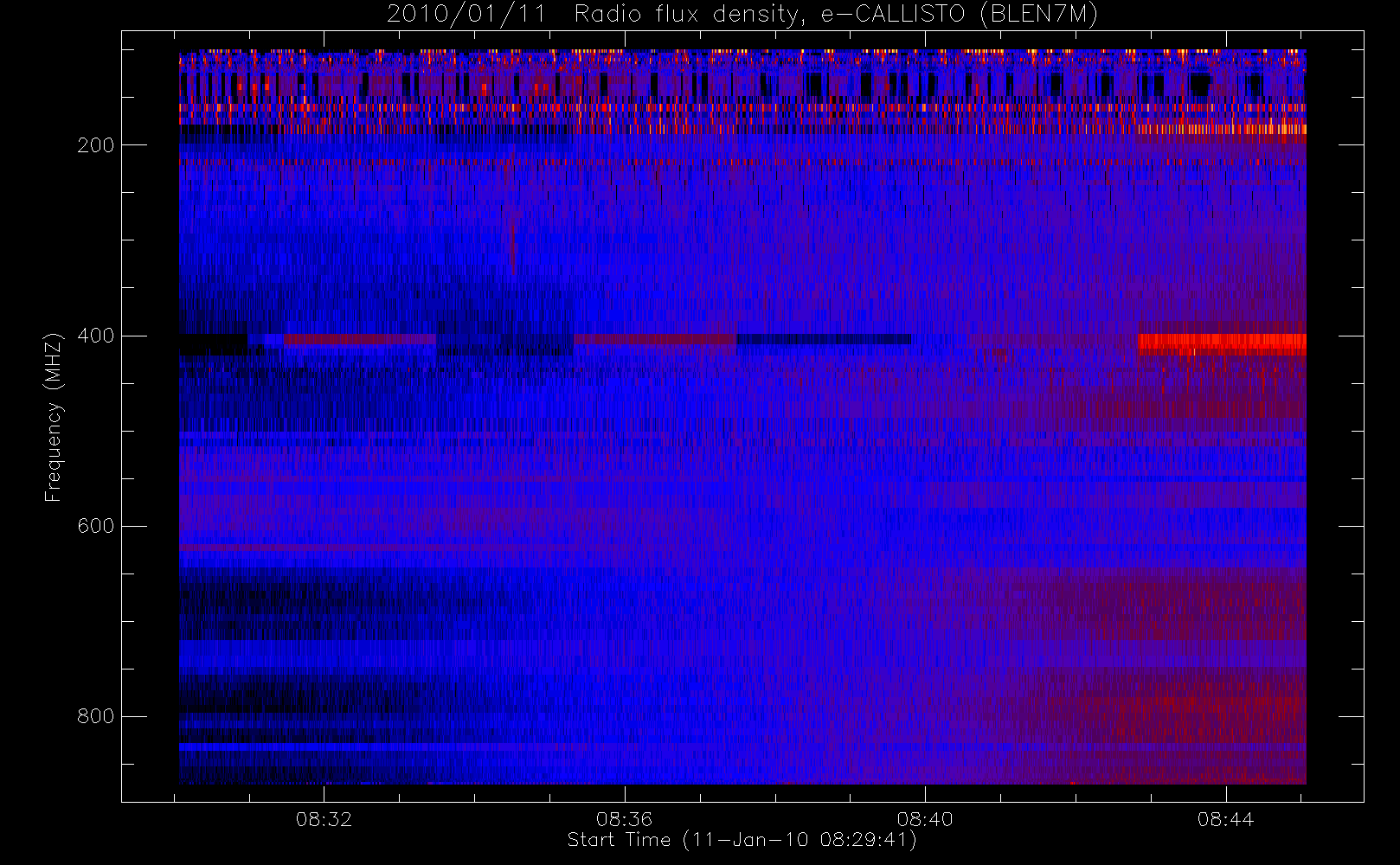Click the '200' frequency tick label
The image size is (1400, 865).
(x=95, y=145)
